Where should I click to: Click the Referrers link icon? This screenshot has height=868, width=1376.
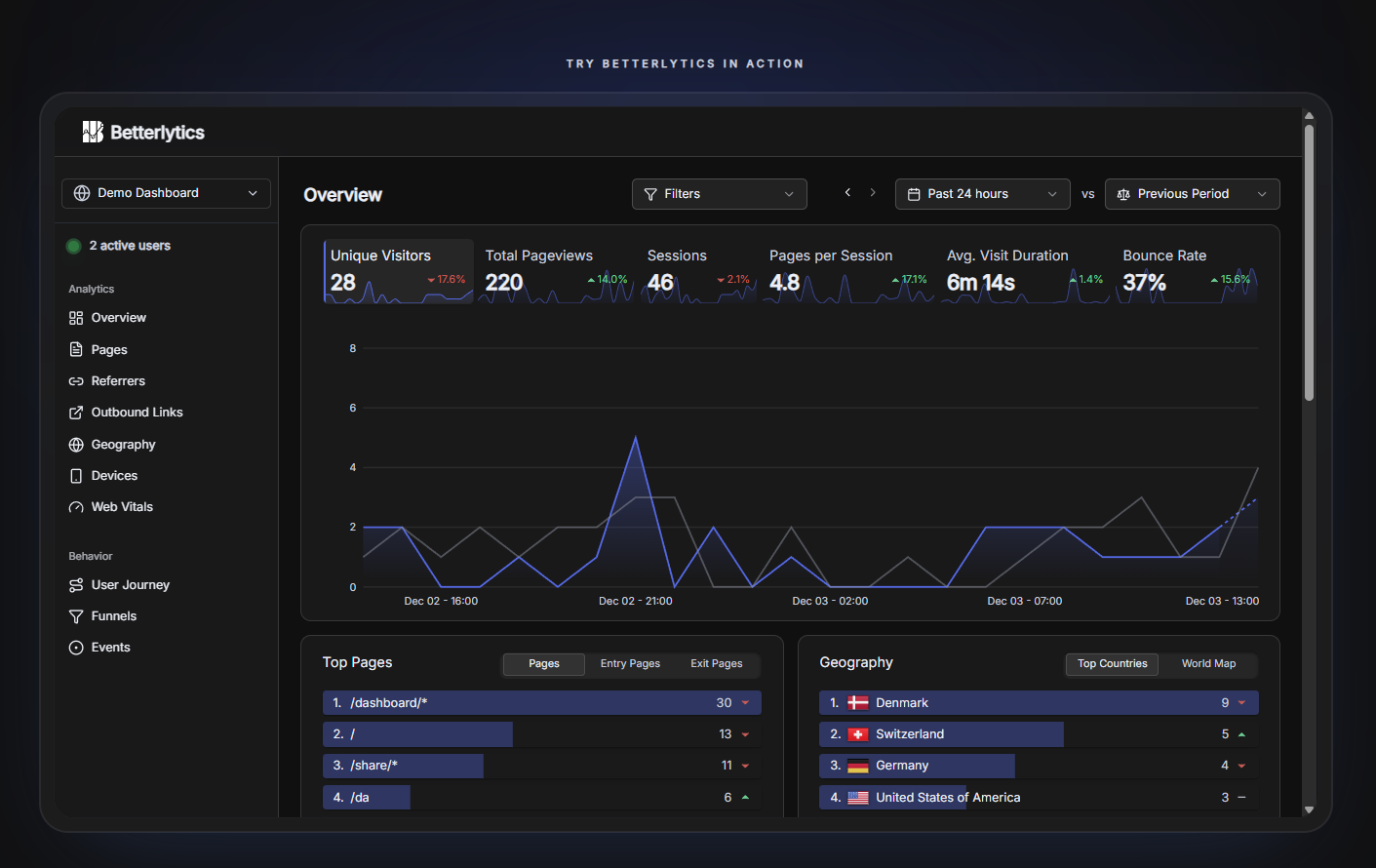point(76,380)
